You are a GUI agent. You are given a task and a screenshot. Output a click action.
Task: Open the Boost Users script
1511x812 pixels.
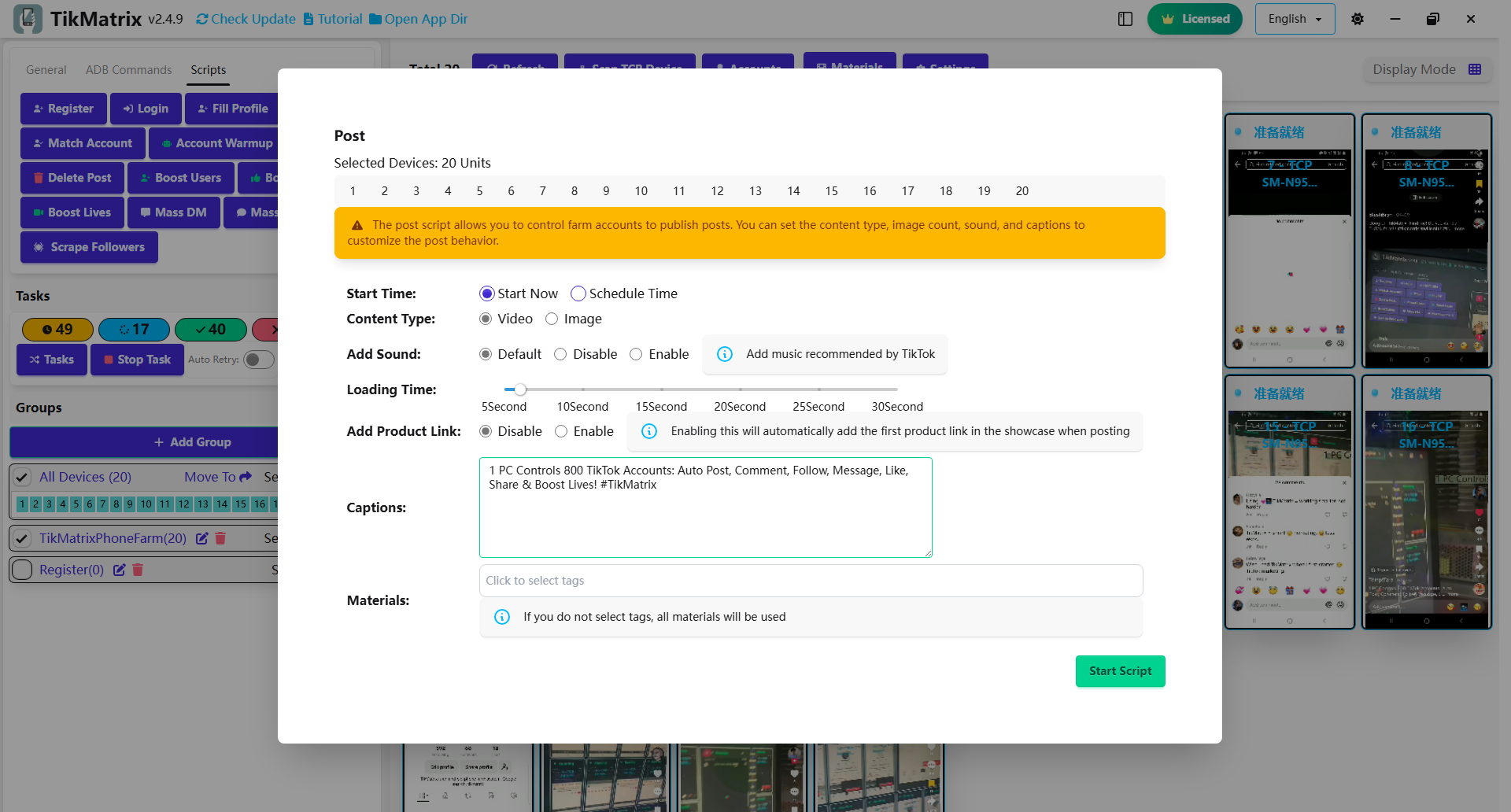pos(181,178)
